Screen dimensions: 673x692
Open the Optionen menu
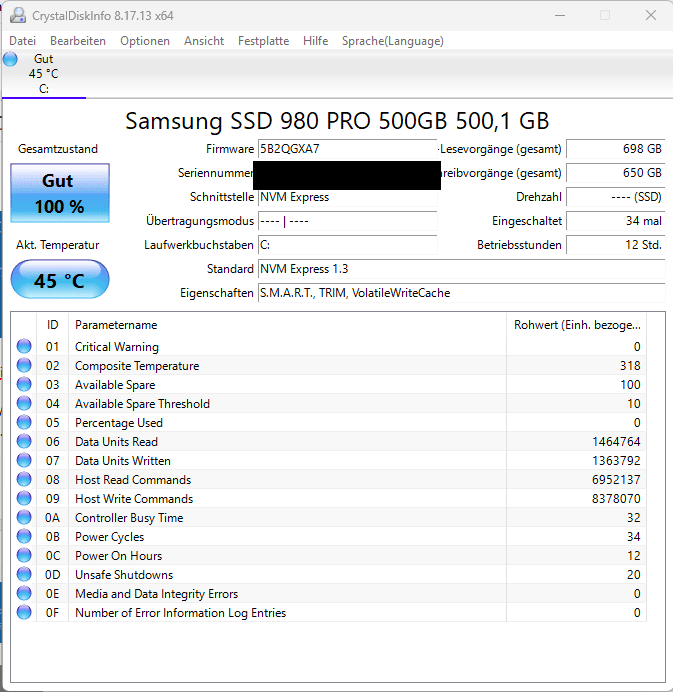tap(145, 41)
